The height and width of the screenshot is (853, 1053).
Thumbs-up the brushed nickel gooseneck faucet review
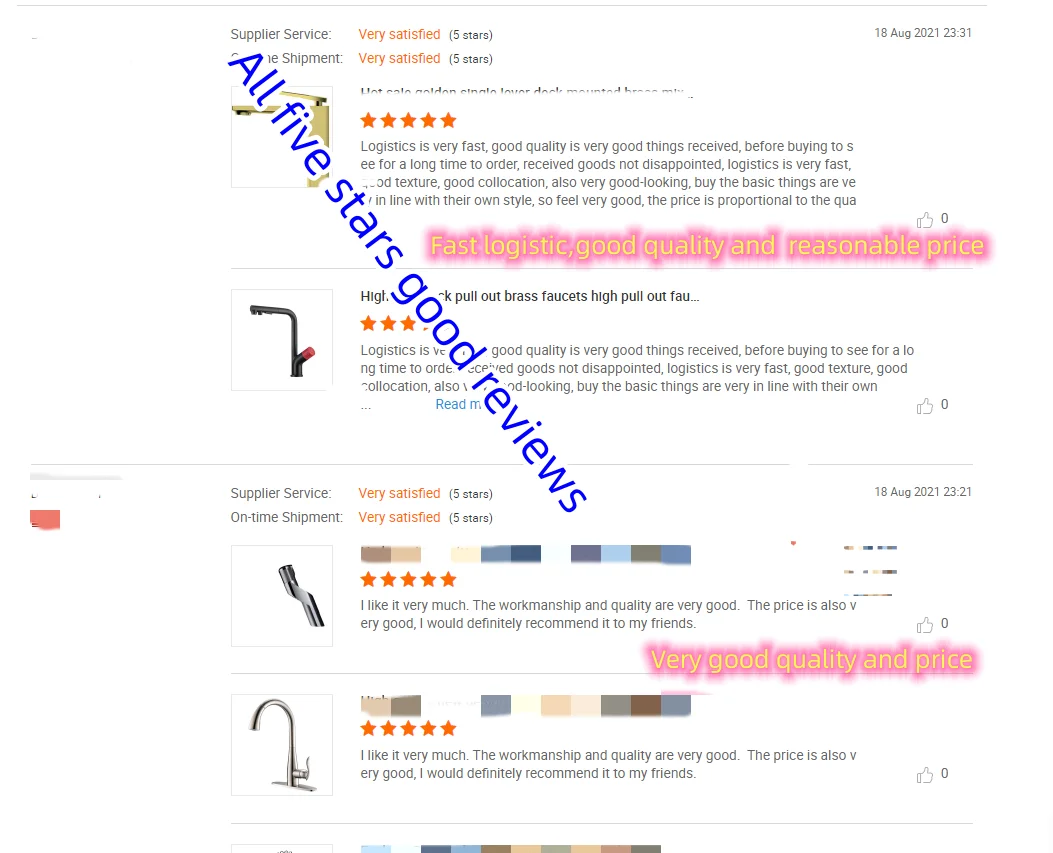tap(925, 774)
